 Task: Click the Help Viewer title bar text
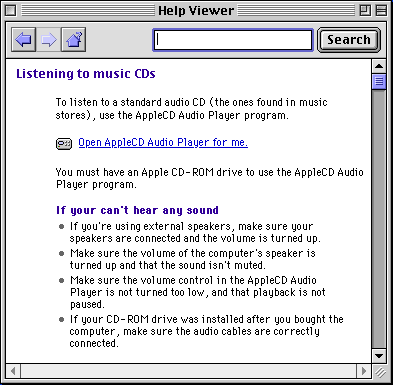[x=196, y=11]
